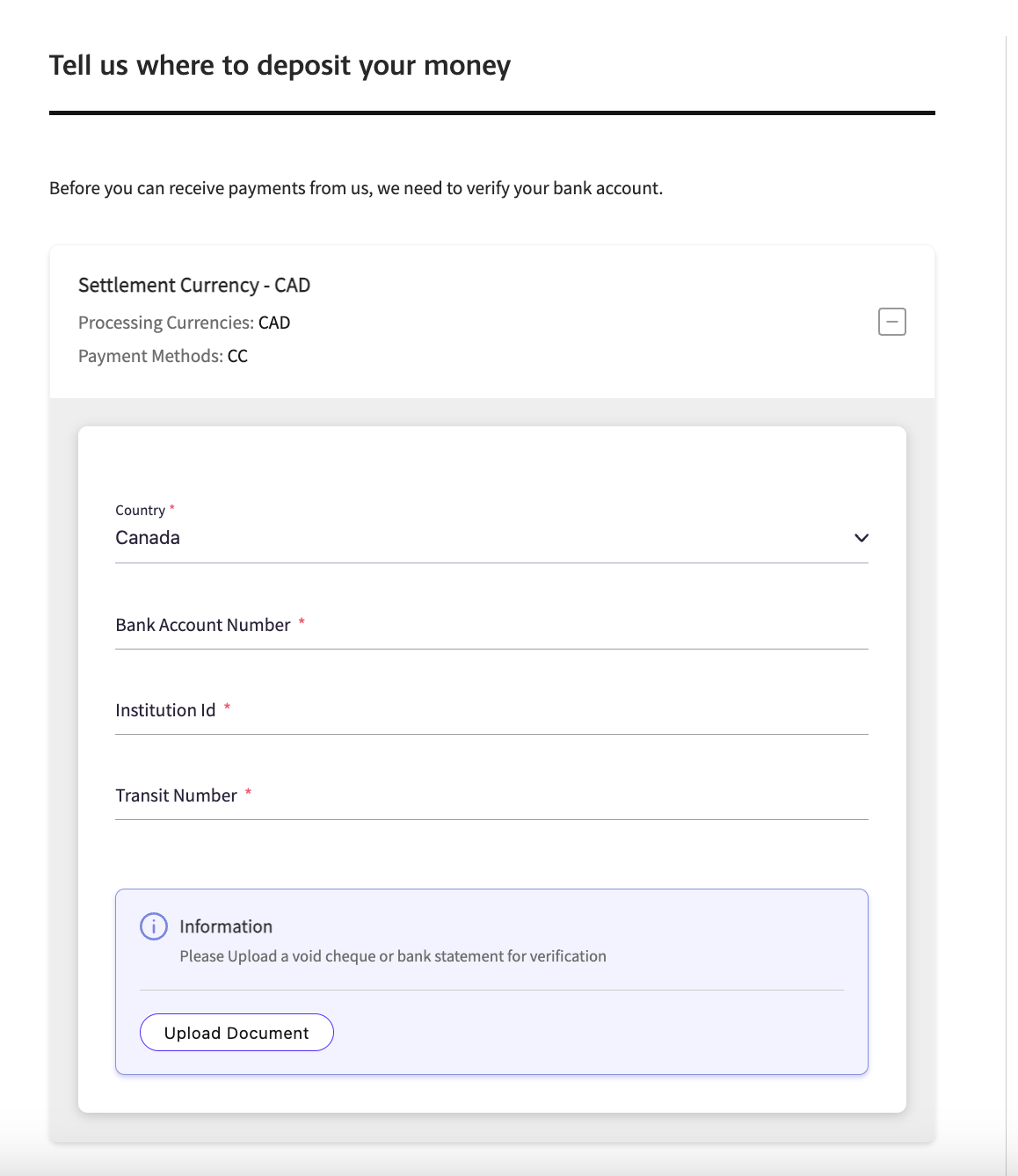
Task: Click the verification instruction text
Action: point(392,955)
